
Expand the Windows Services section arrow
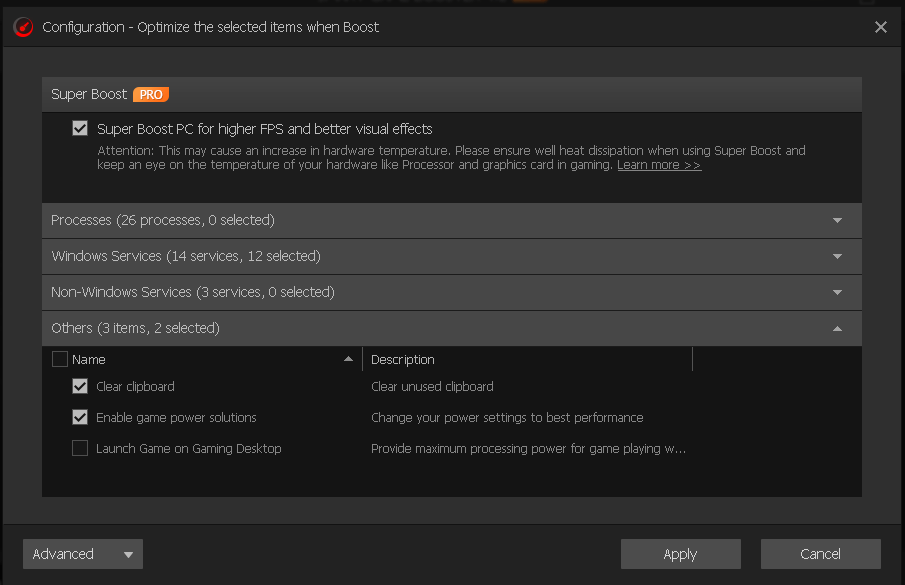(837, 256)
